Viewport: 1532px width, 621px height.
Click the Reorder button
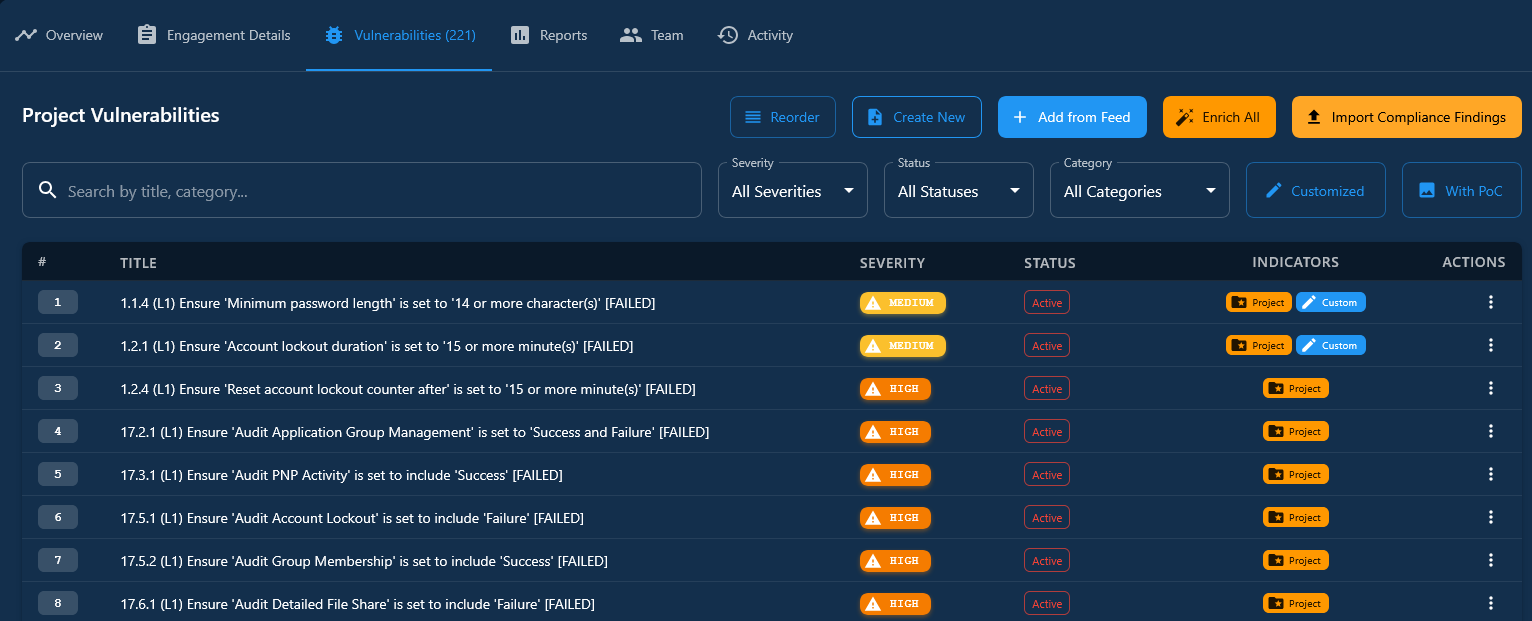click(783, 117)
